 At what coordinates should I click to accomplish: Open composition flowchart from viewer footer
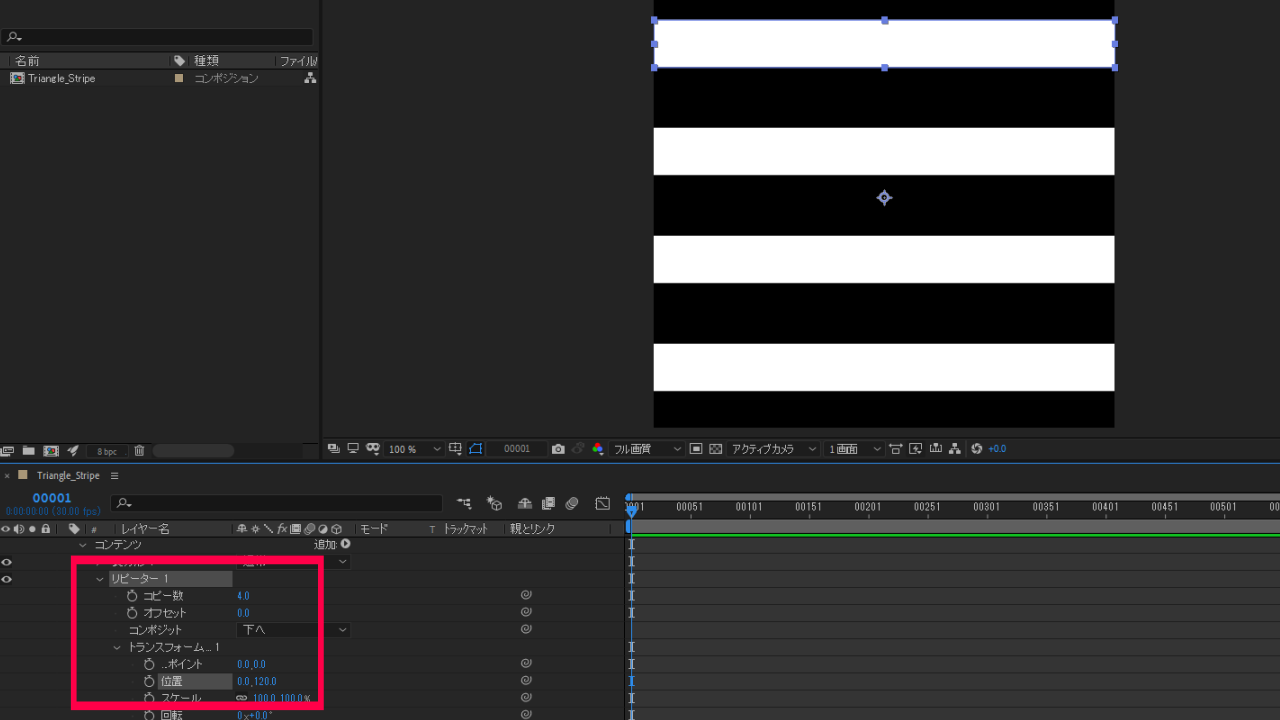point(955,449)
